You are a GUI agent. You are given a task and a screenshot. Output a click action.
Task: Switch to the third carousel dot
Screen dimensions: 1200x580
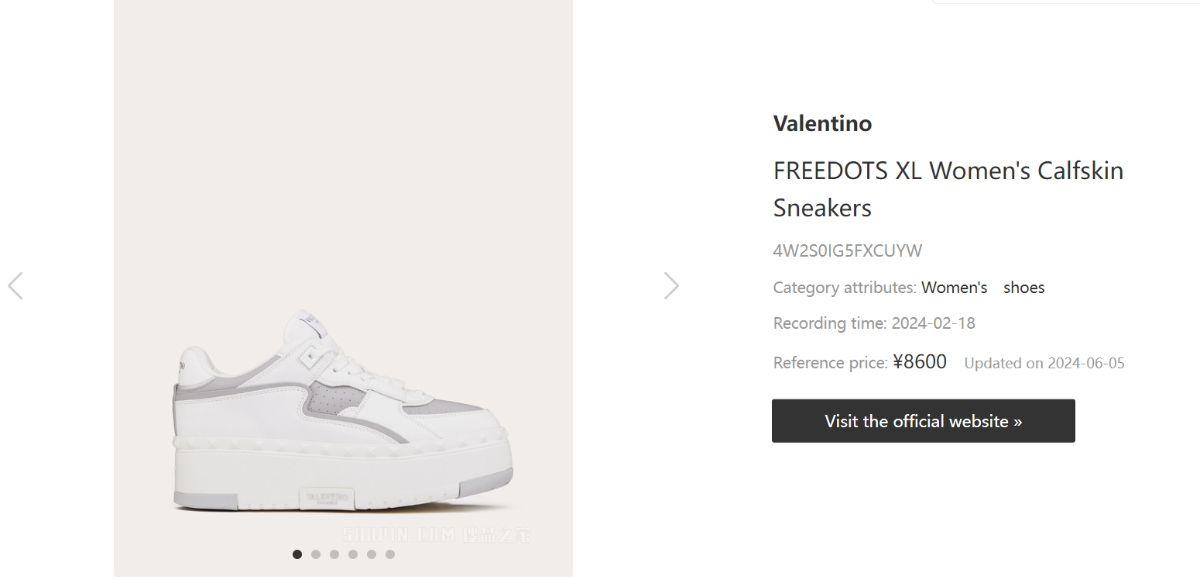334,554
